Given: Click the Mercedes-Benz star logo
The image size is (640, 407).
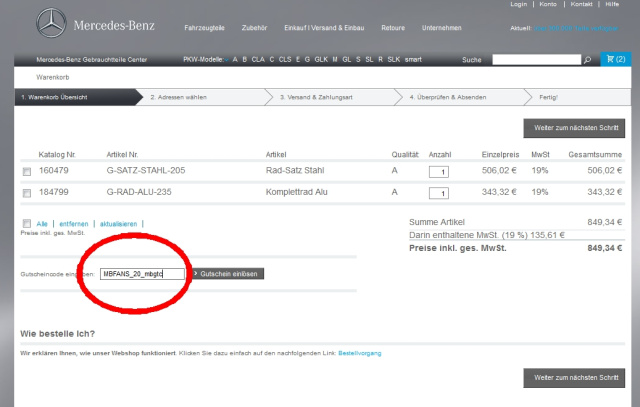Looking at the screenshot, I should pos(51,23).
